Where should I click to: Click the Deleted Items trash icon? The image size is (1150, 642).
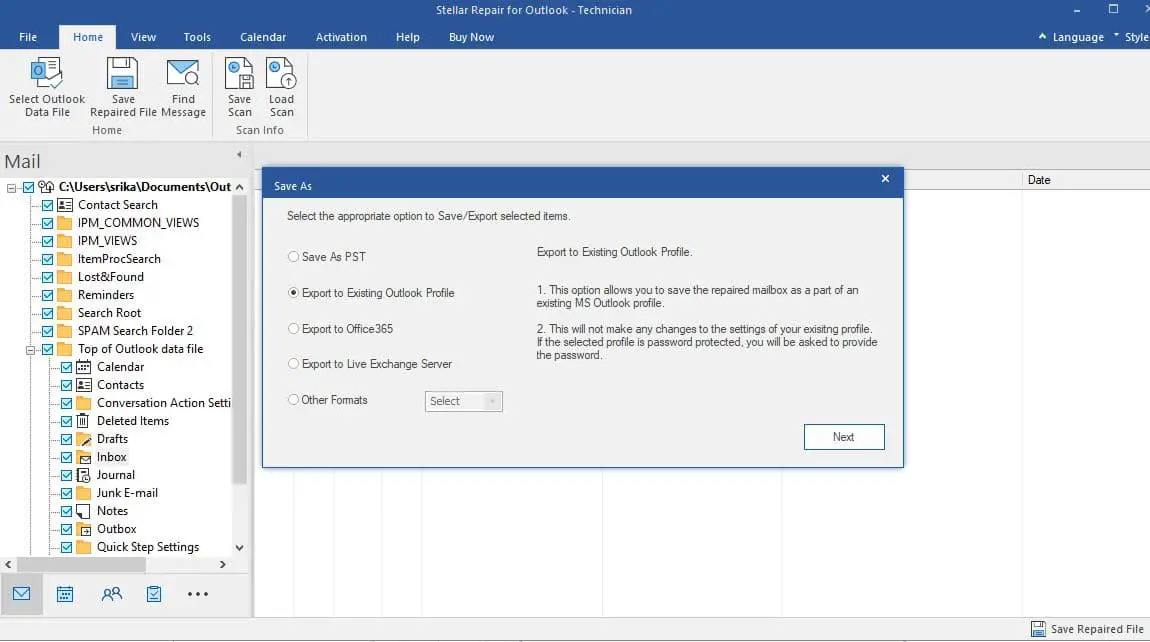point(83,421)
